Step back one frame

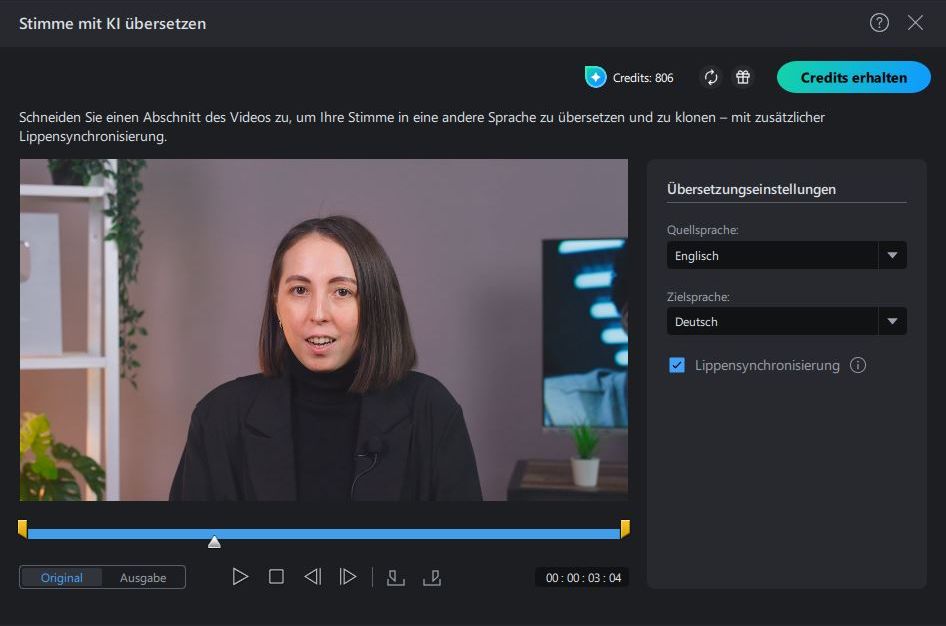pyautogui.click(x=313, y=577)
